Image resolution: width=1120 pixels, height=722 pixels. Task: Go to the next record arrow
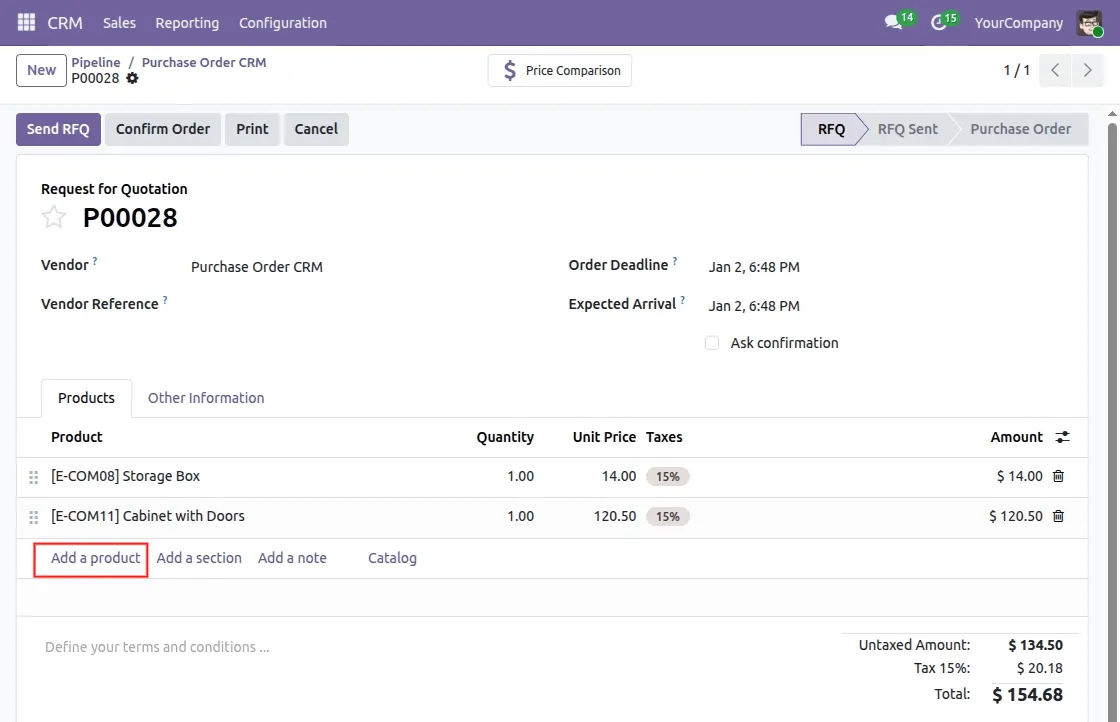1085,70
